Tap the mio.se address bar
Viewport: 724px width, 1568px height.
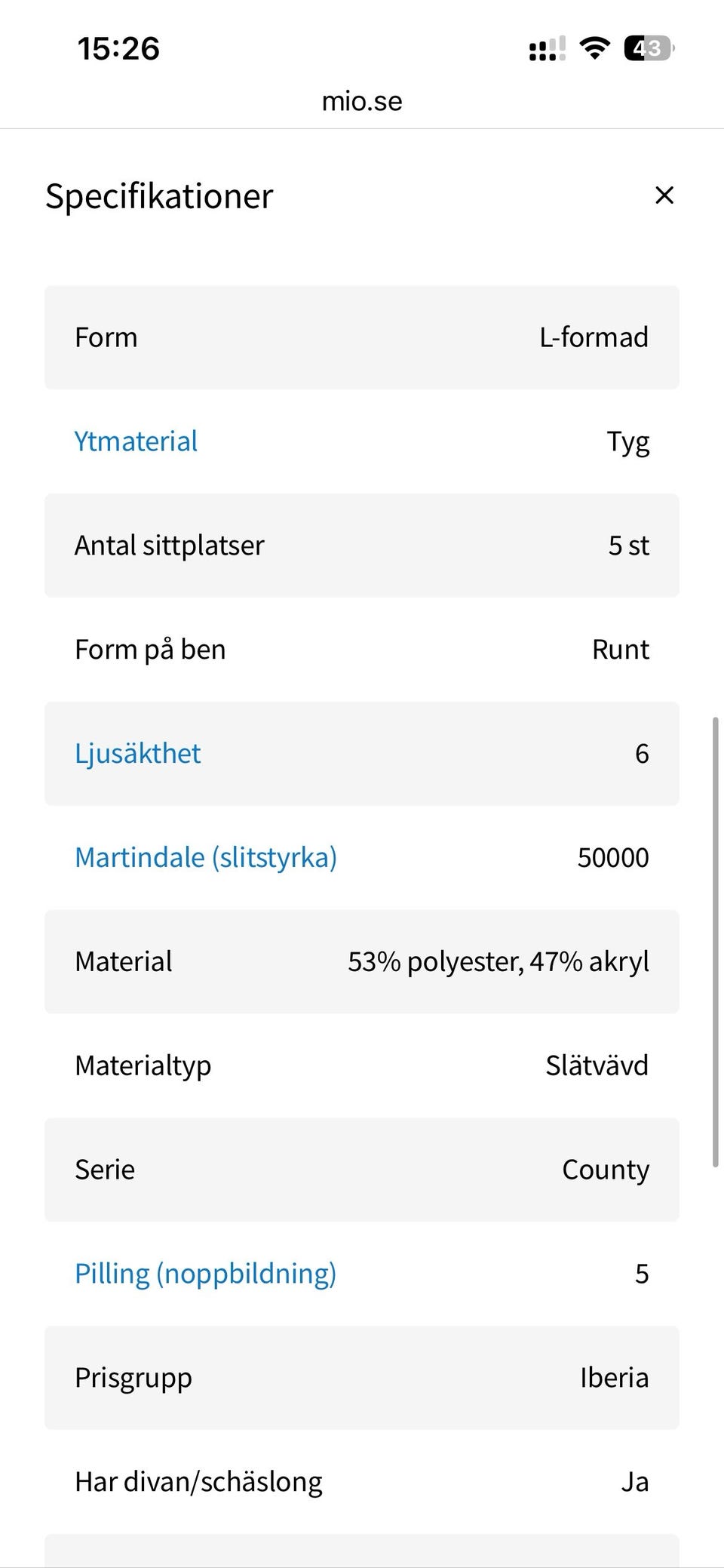click(x=362, y=101)
